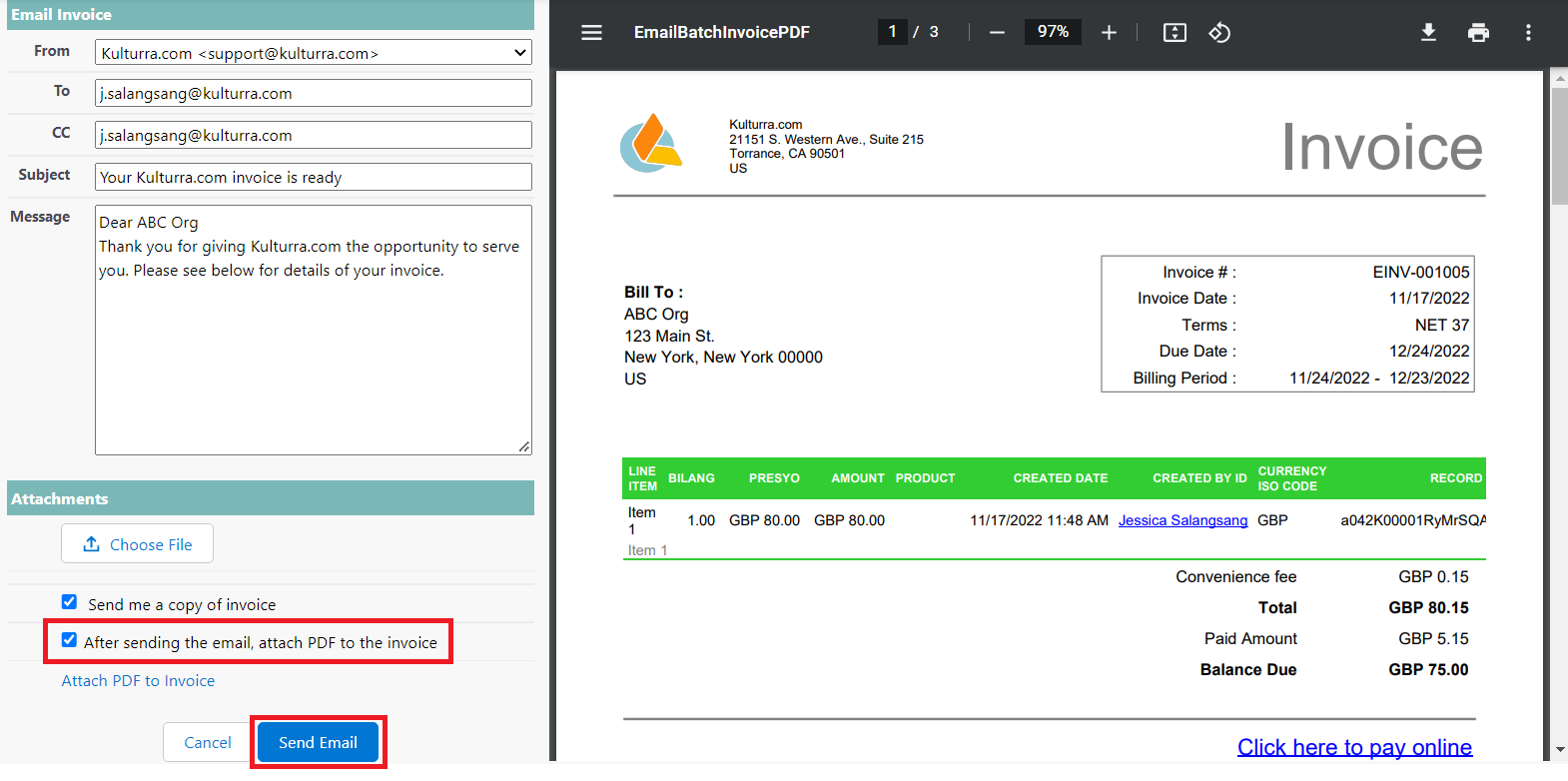Fit PDF to page icon
Image resolution: width=1568 pixels, height=781 pixels.
[1175, 33]
